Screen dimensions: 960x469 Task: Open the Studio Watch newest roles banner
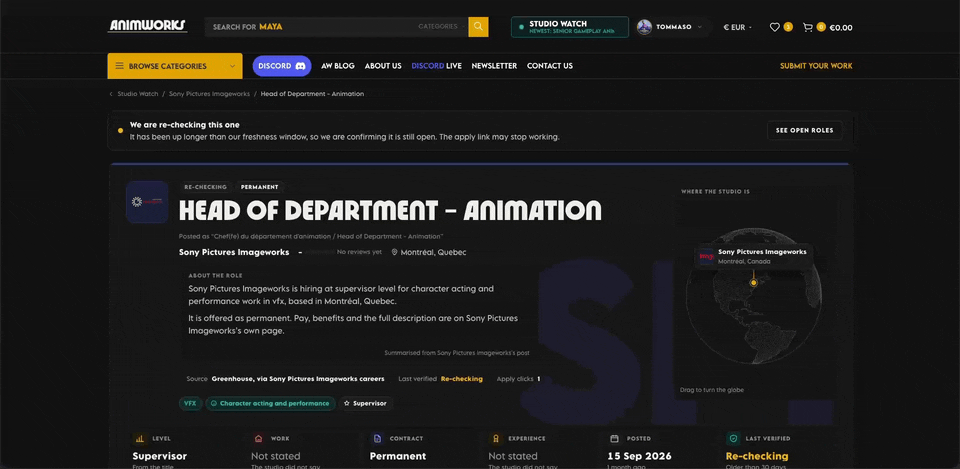(x=570, y=27)
